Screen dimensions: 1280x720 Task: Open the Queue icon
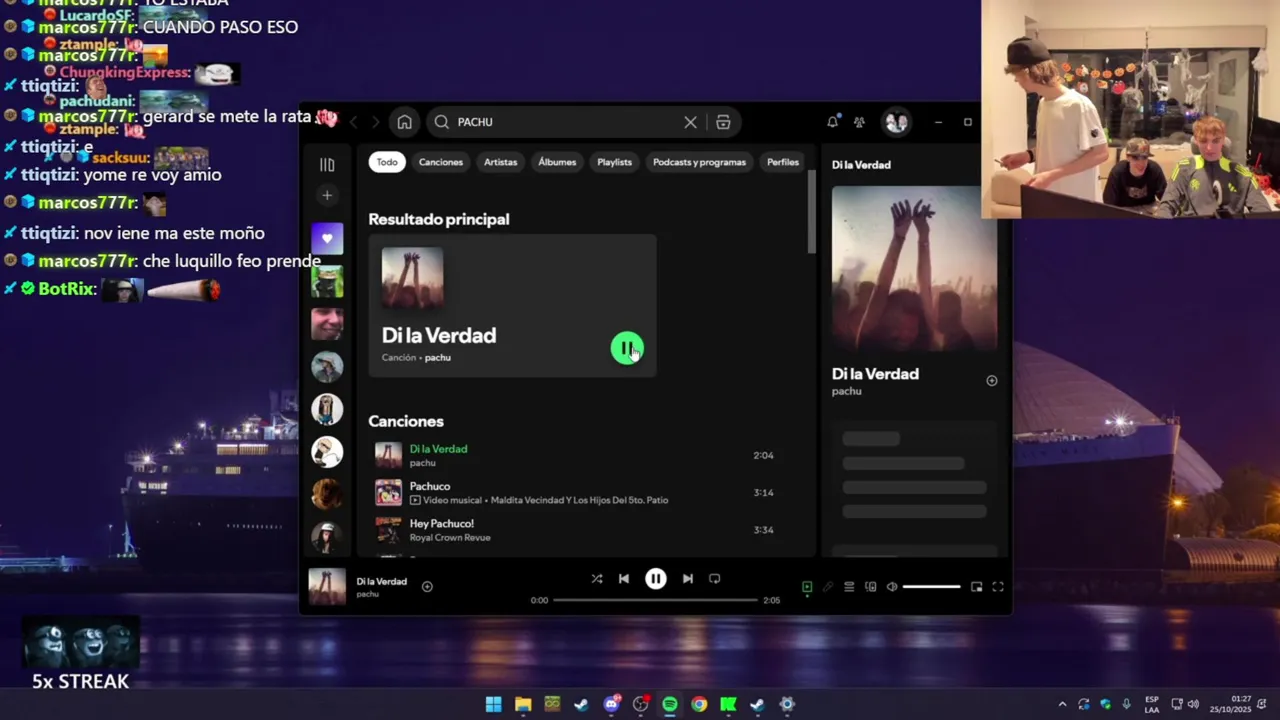point(849,587)
